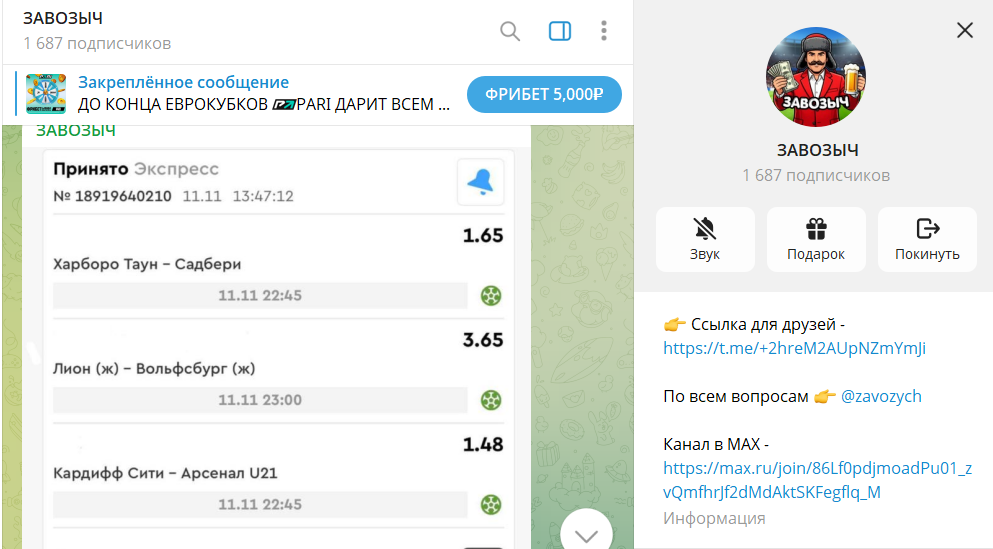Jump to latest messages with the down arrow
The image size is (993, 549).
pos(586,533)
